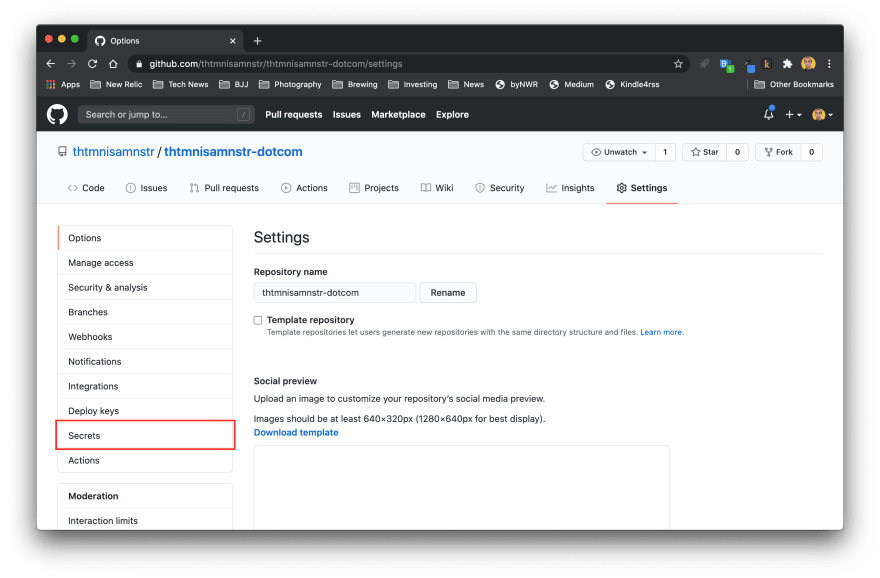Click the Rename button

pyautogui.click(x=448, y=293)
